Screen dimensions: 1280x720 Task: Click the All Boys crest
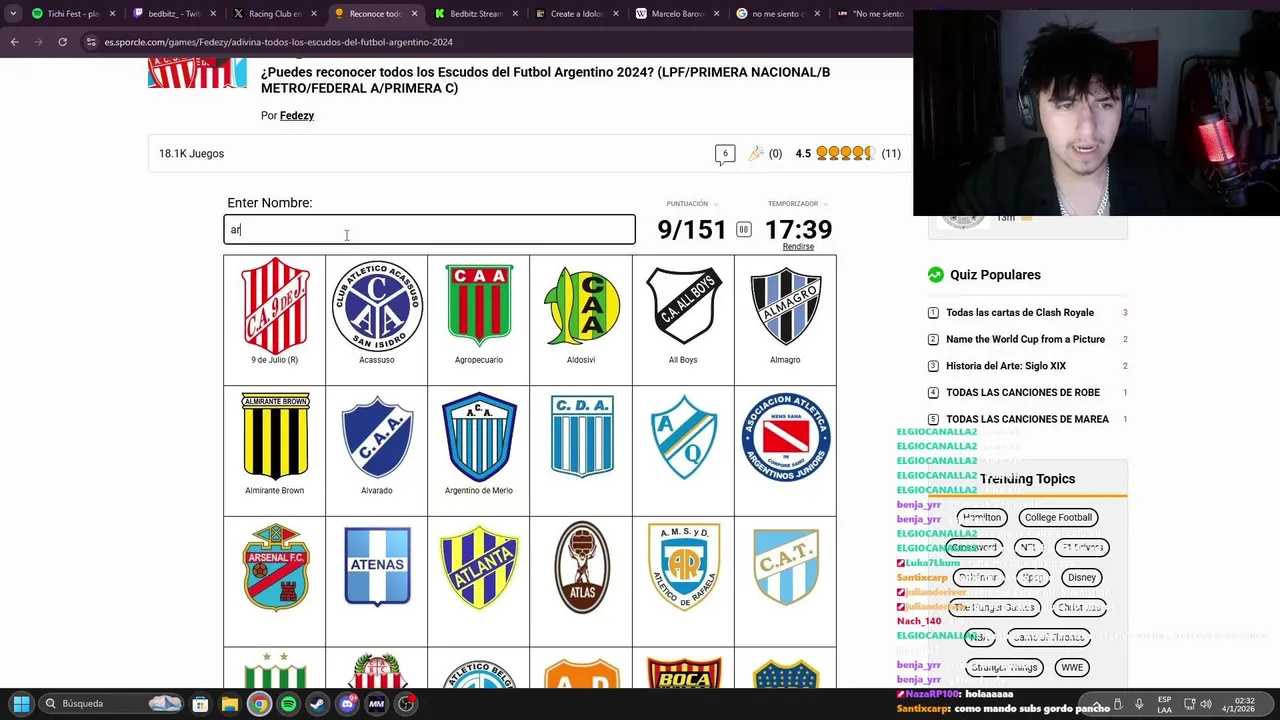pyautogui.click(x=683, y=305)
